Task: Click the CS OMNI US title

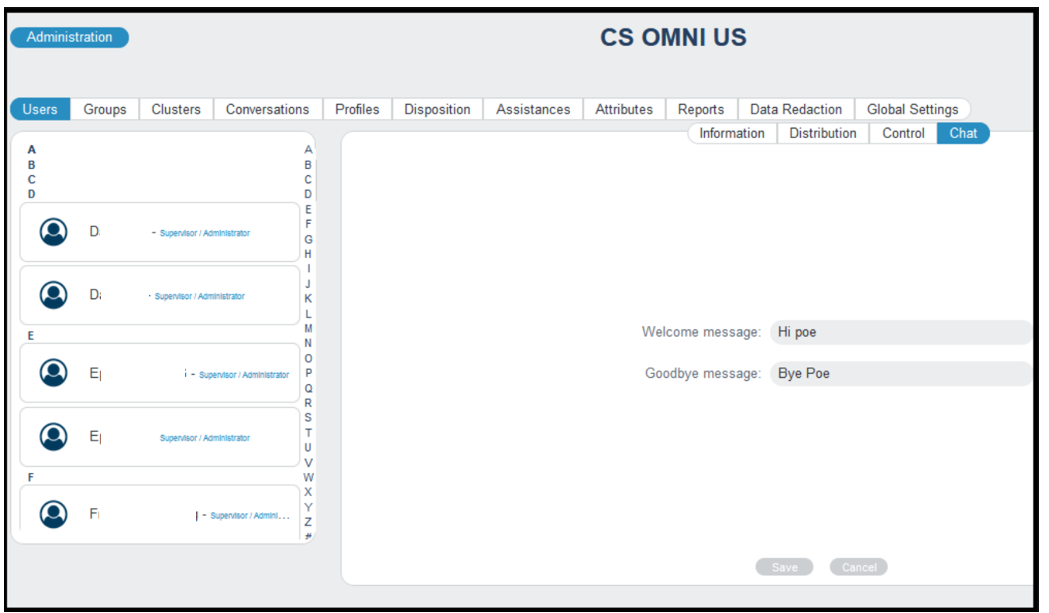Action: 673,37
